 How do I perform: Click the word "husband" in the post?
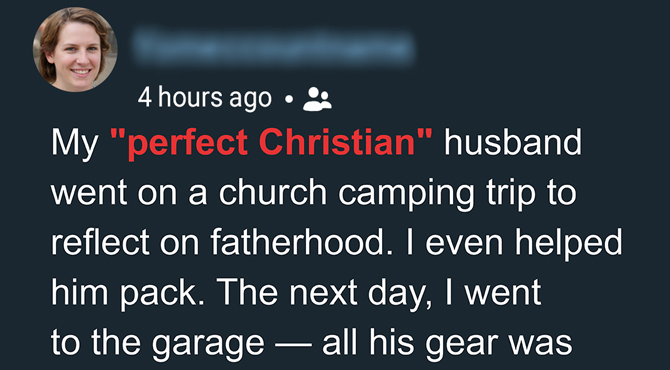click(x=513, y=142)
